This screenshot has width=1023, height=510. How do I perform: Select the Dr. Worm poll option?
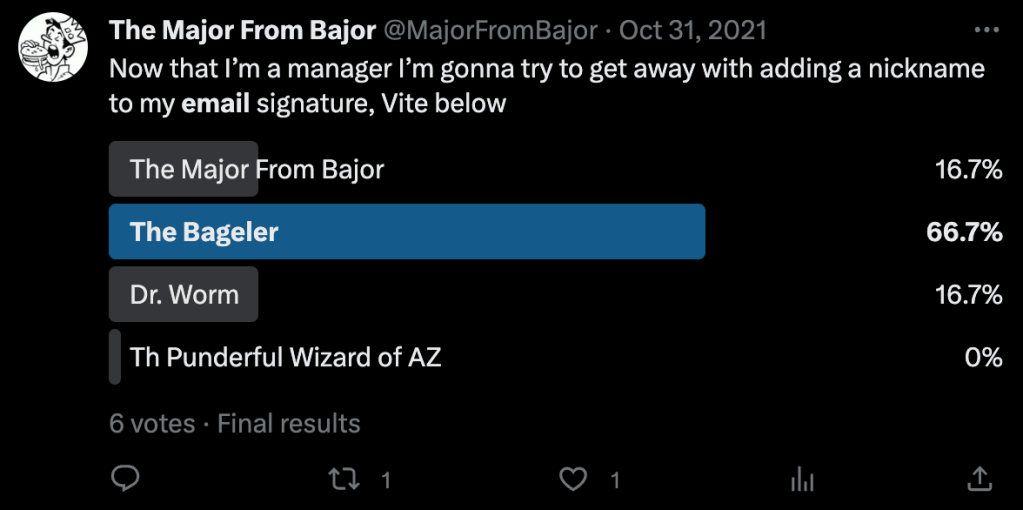pos(184,295)
